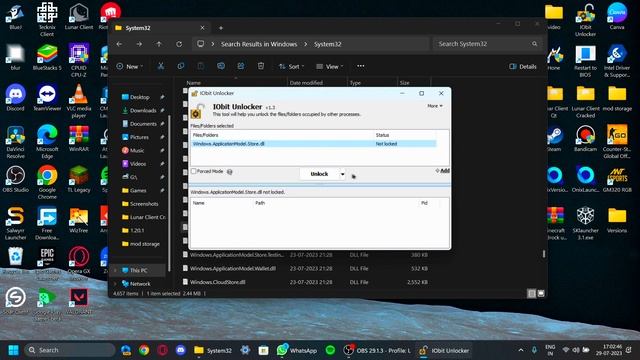Click the Copy icon in Explorer toolbar
640x360 pixels.
pyautogui.click(x=181, y=66)
